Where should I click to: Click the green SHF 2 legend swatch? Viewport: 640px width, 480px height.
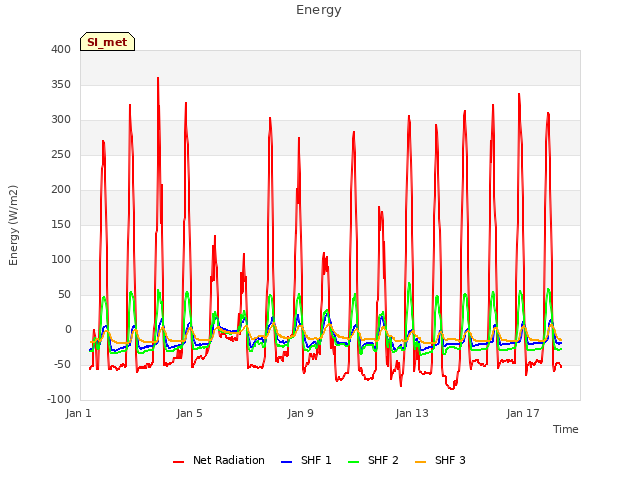click(353, 462)
